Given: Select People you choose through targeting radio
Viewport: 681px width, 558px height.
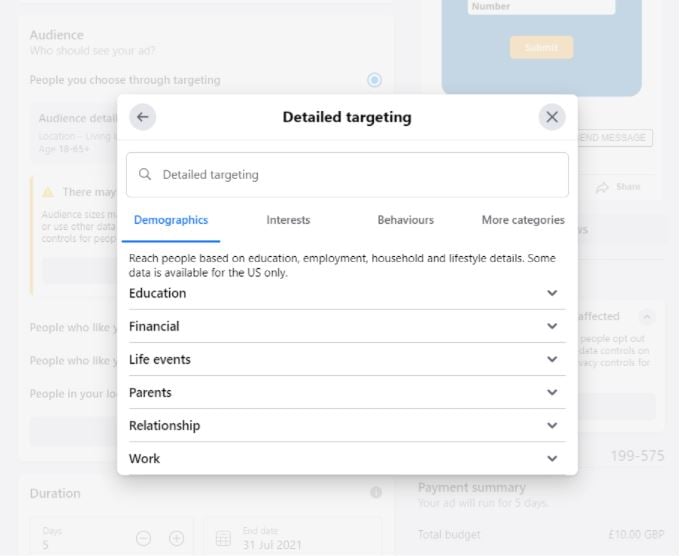Looking at the screenshot, I should point(374,80).
